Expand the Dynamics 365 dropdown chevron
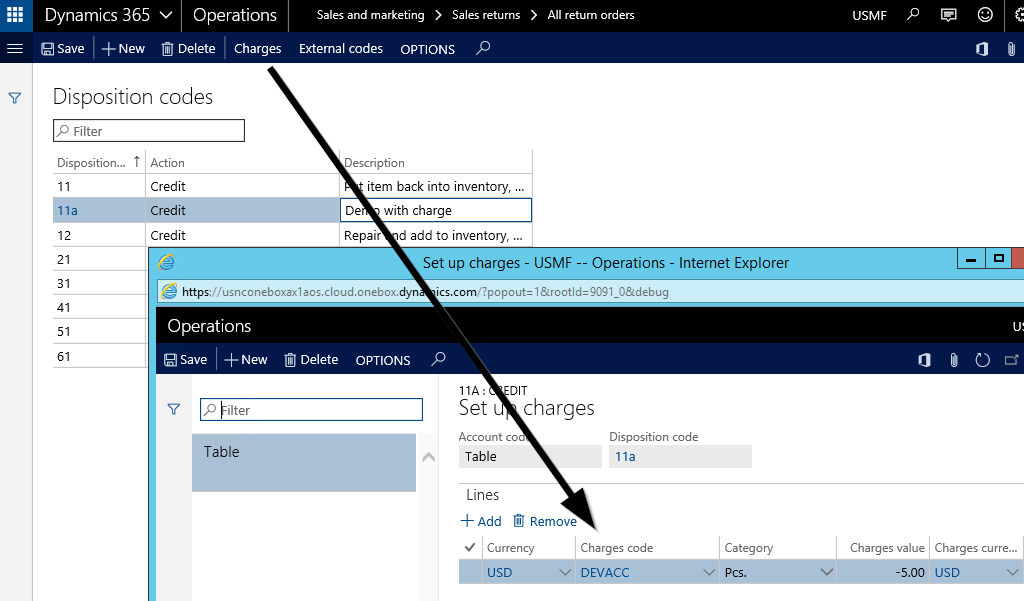The width and height of the screenshot is (1024, 601). 165,15
